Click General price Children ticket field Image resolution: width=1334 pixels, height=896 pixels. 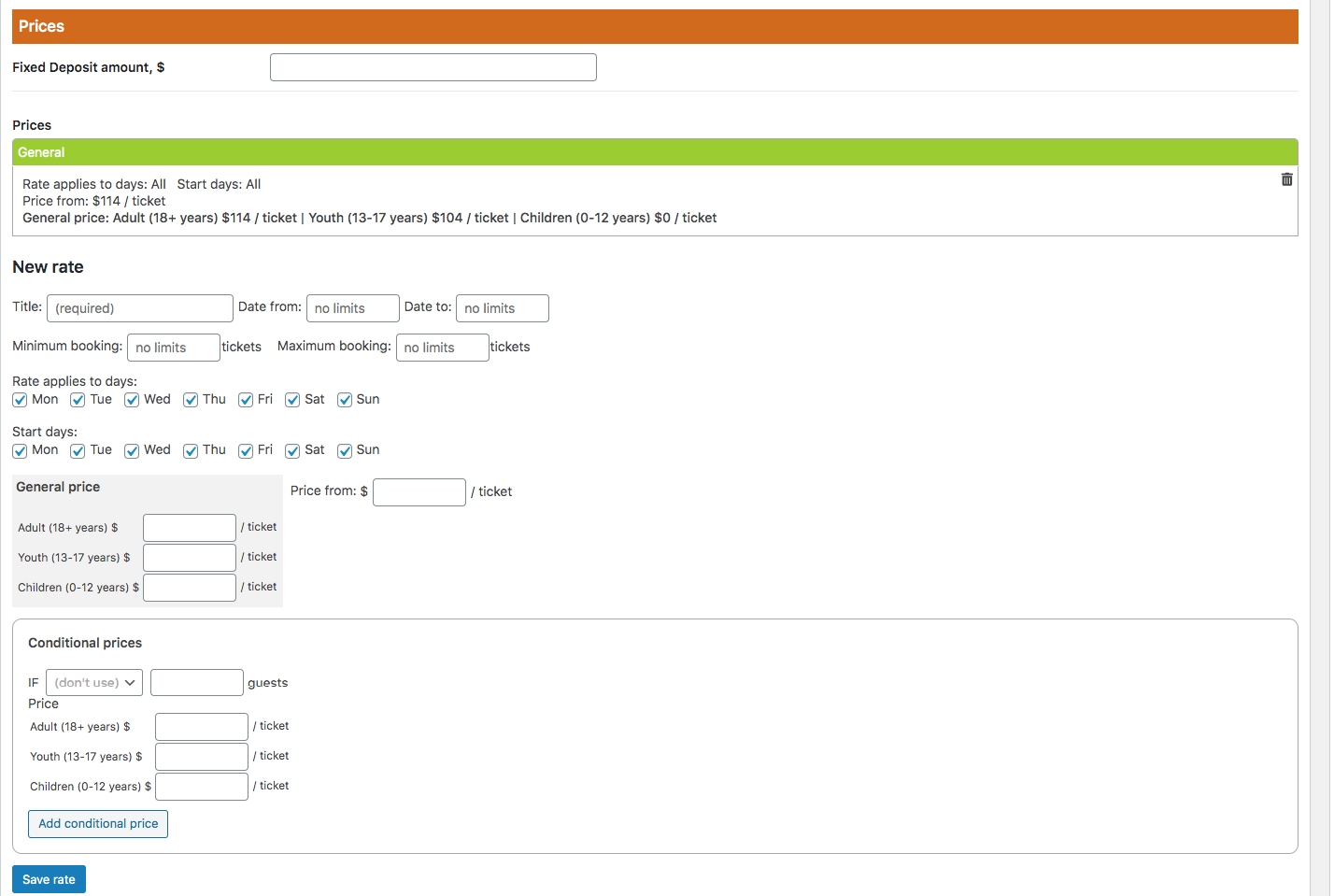(189, 588)
